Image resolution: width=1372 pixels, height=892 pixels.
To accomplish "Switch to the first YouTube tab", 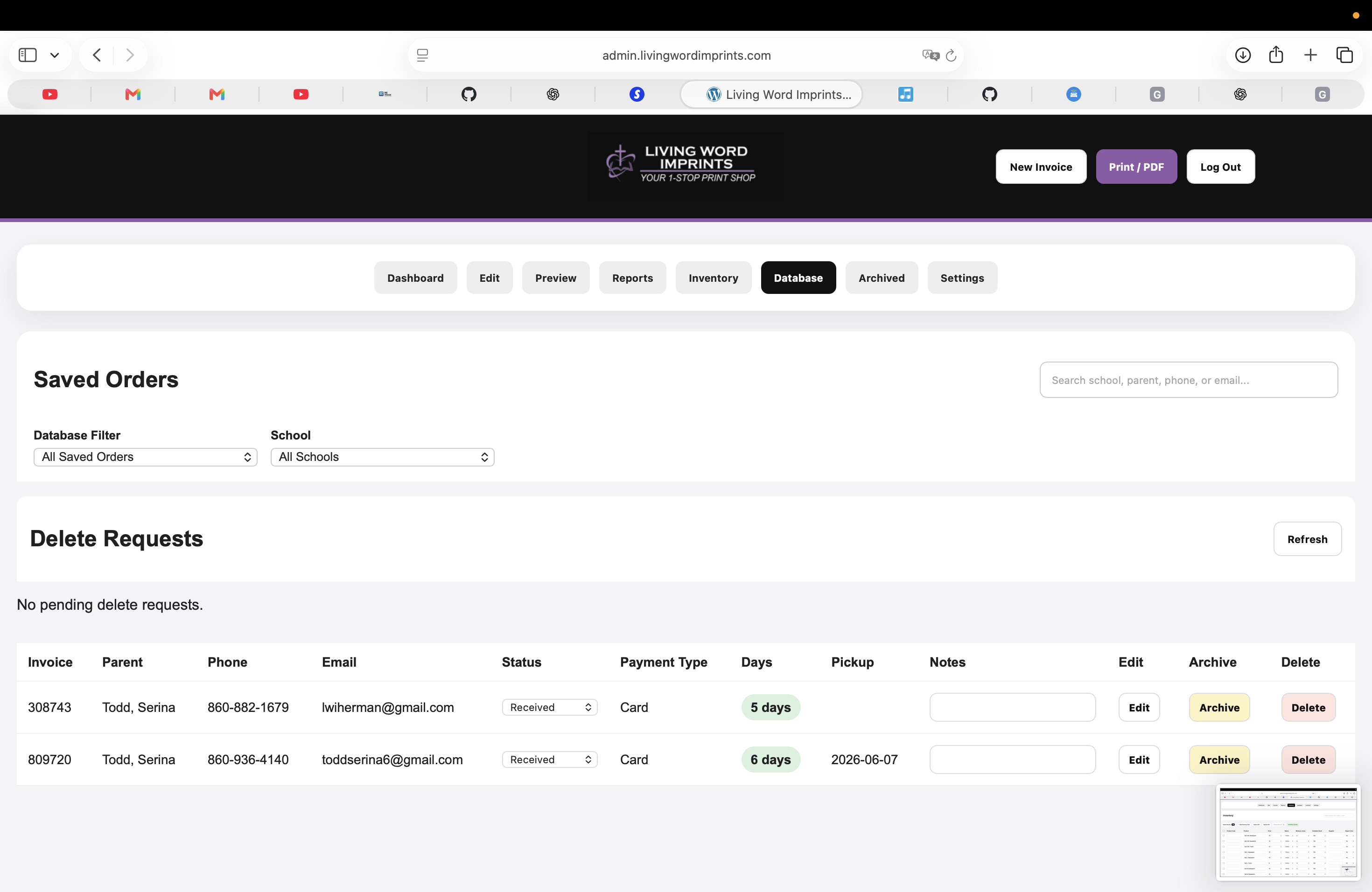I will [x=50, y=95].
